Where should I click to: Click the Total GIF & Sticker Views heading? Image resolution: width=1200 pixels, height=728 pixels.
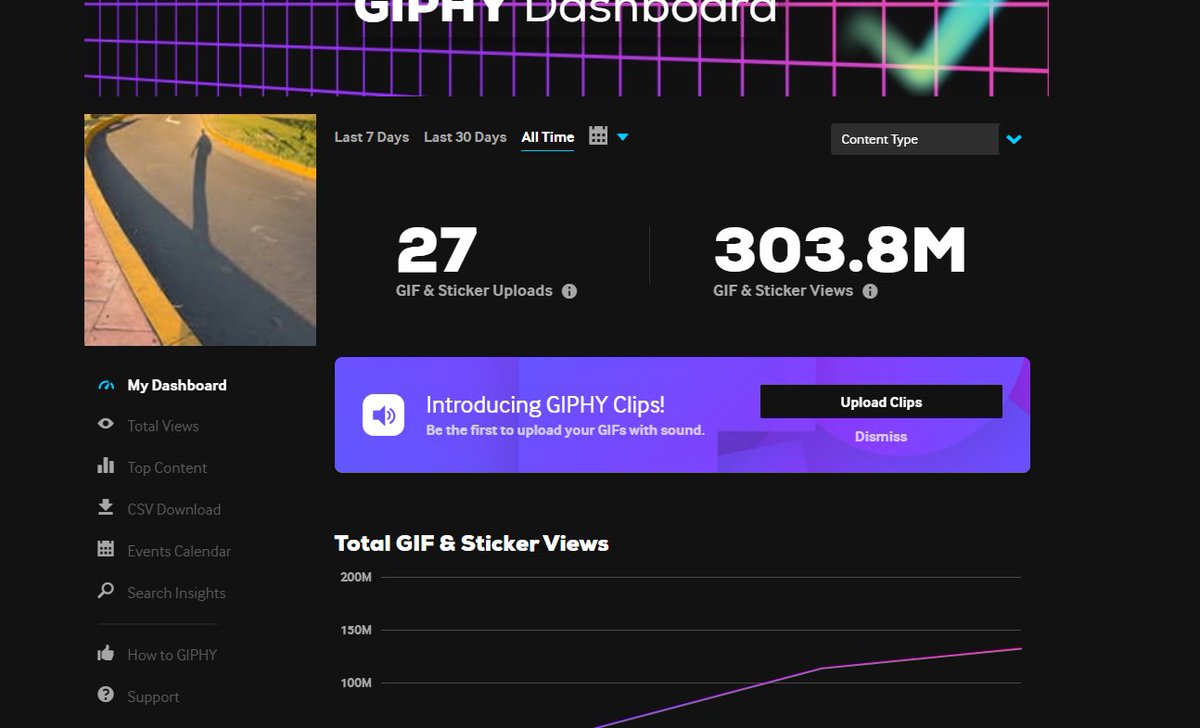[x=471, y=543]
